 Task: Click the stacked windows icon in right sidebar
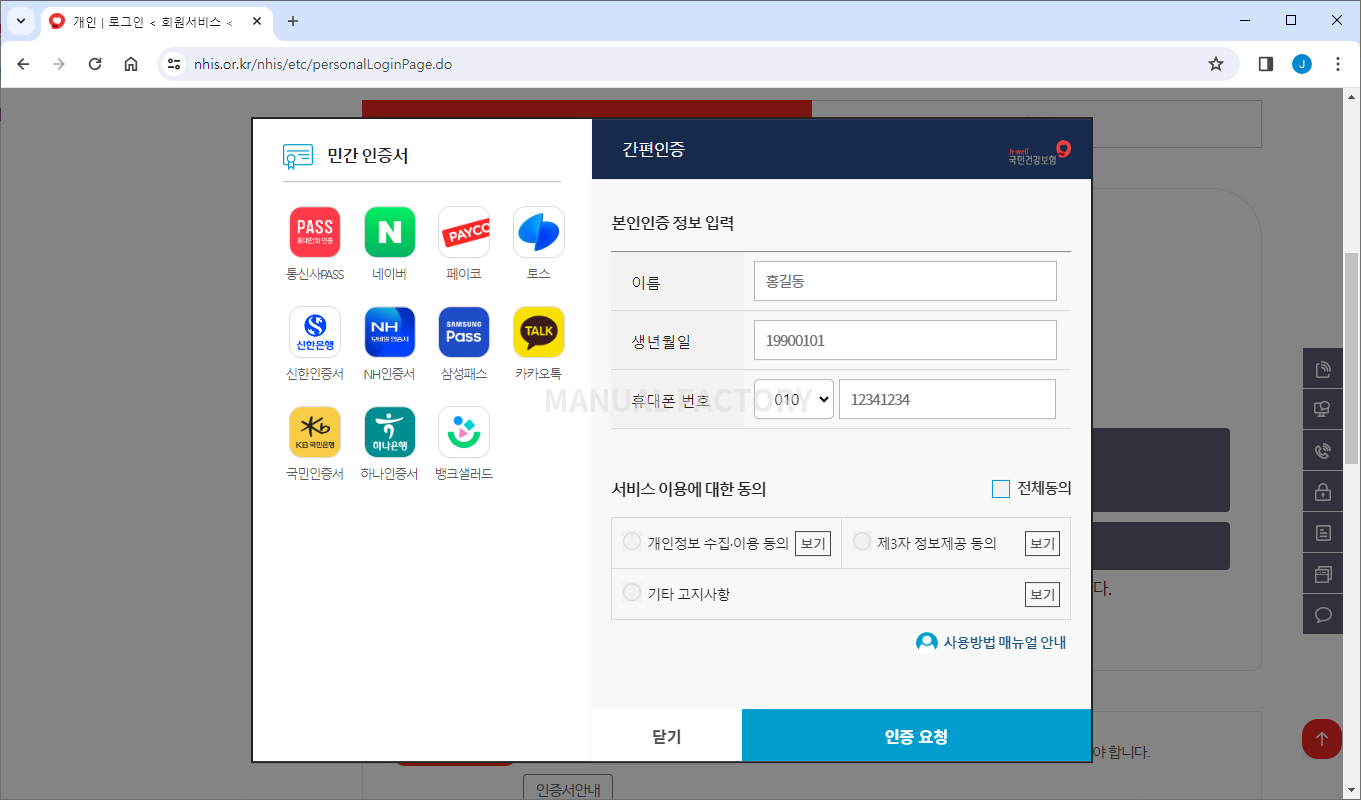pos(1323,574)
